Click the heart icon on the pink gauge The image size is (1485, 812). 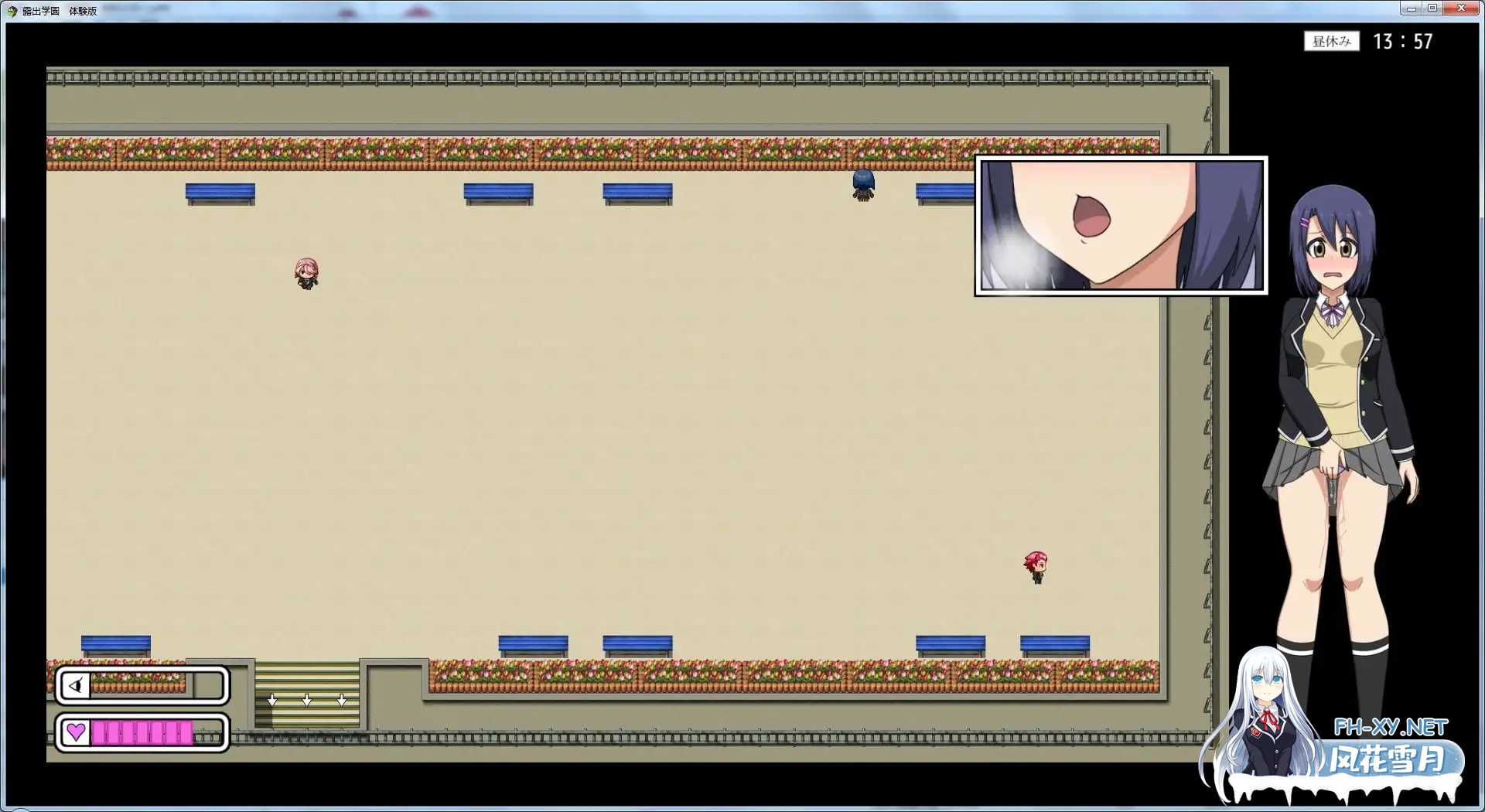coord(76,732)
